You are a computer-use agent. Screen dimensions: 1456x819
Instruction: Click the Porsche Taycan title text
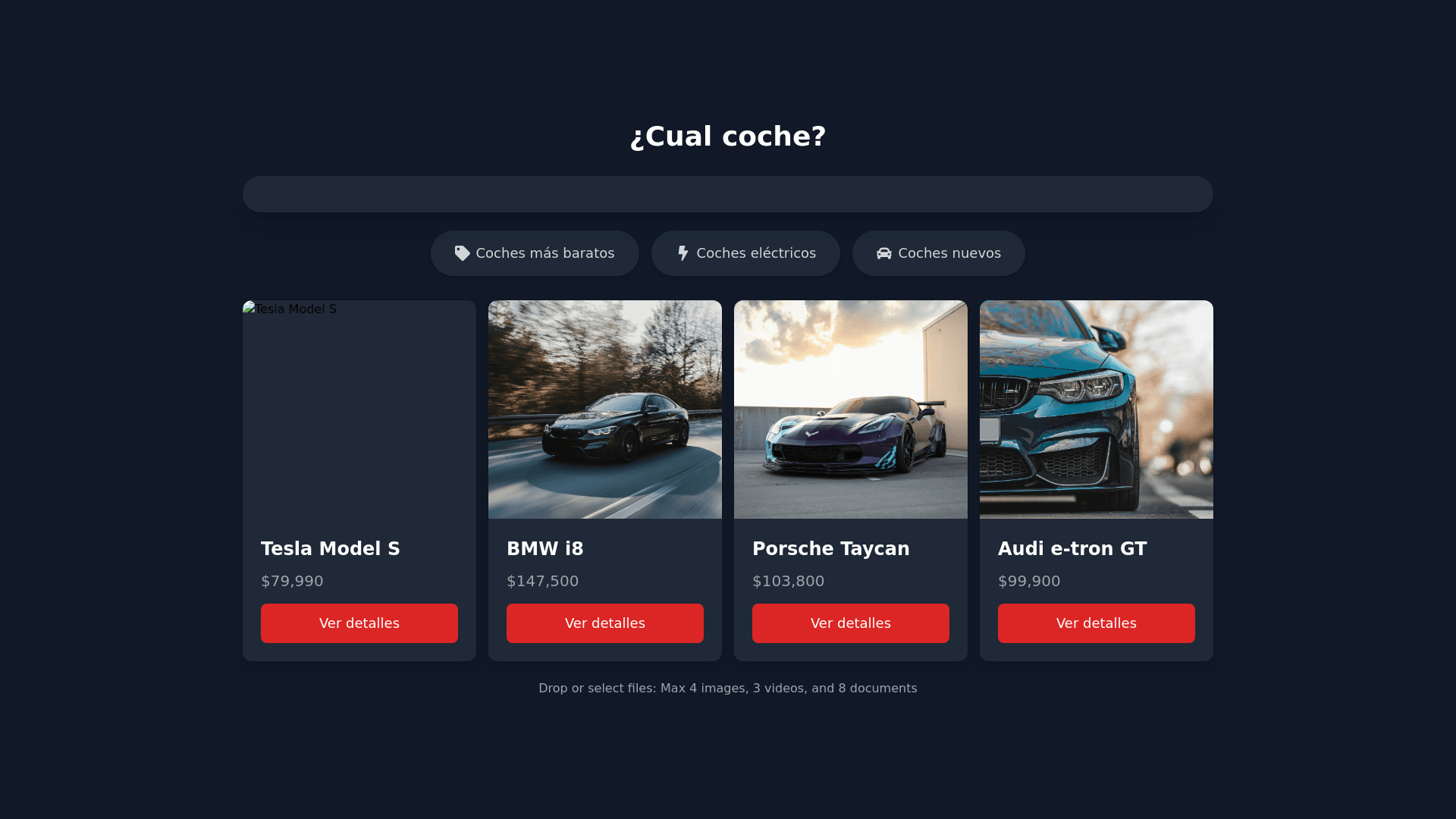point(831,549)
